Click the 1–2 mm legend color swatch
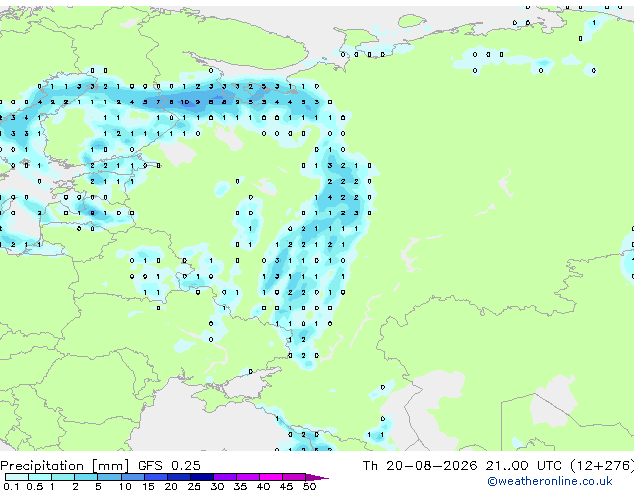Screen dimensions: 634x490 63,477
